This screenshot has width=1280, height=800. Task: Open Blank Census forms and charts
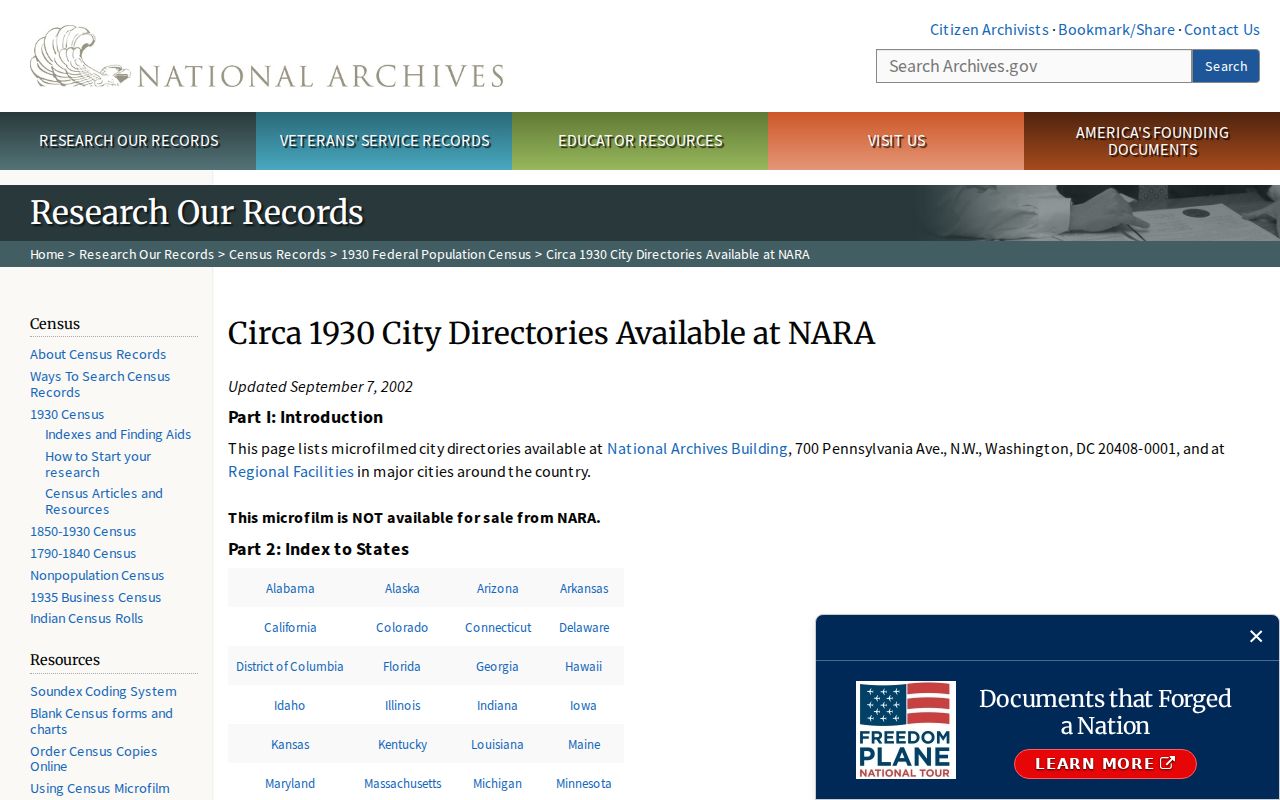[x=101, y=721]
